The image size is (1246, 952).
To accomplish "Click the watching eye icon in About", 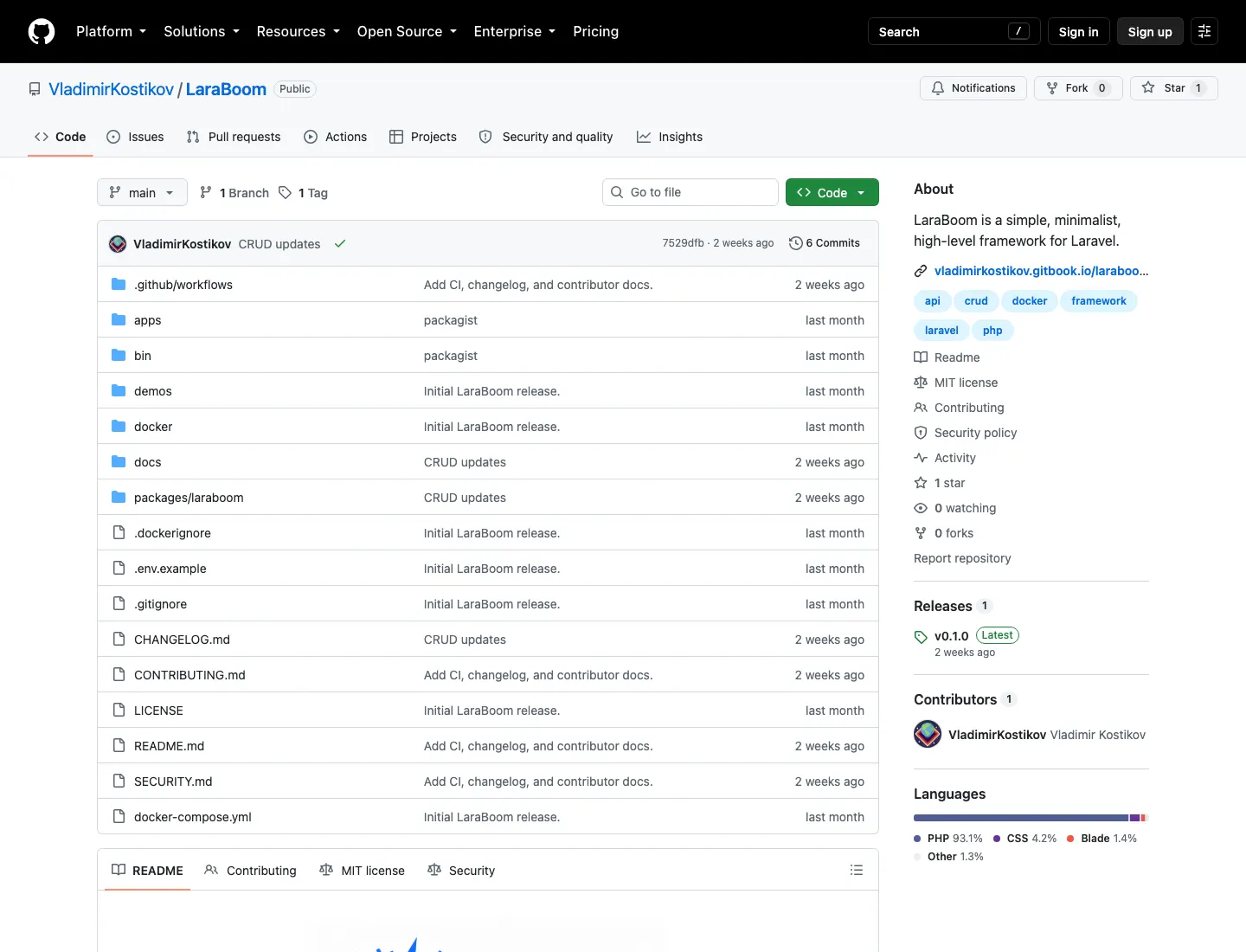I will [921, 508].
